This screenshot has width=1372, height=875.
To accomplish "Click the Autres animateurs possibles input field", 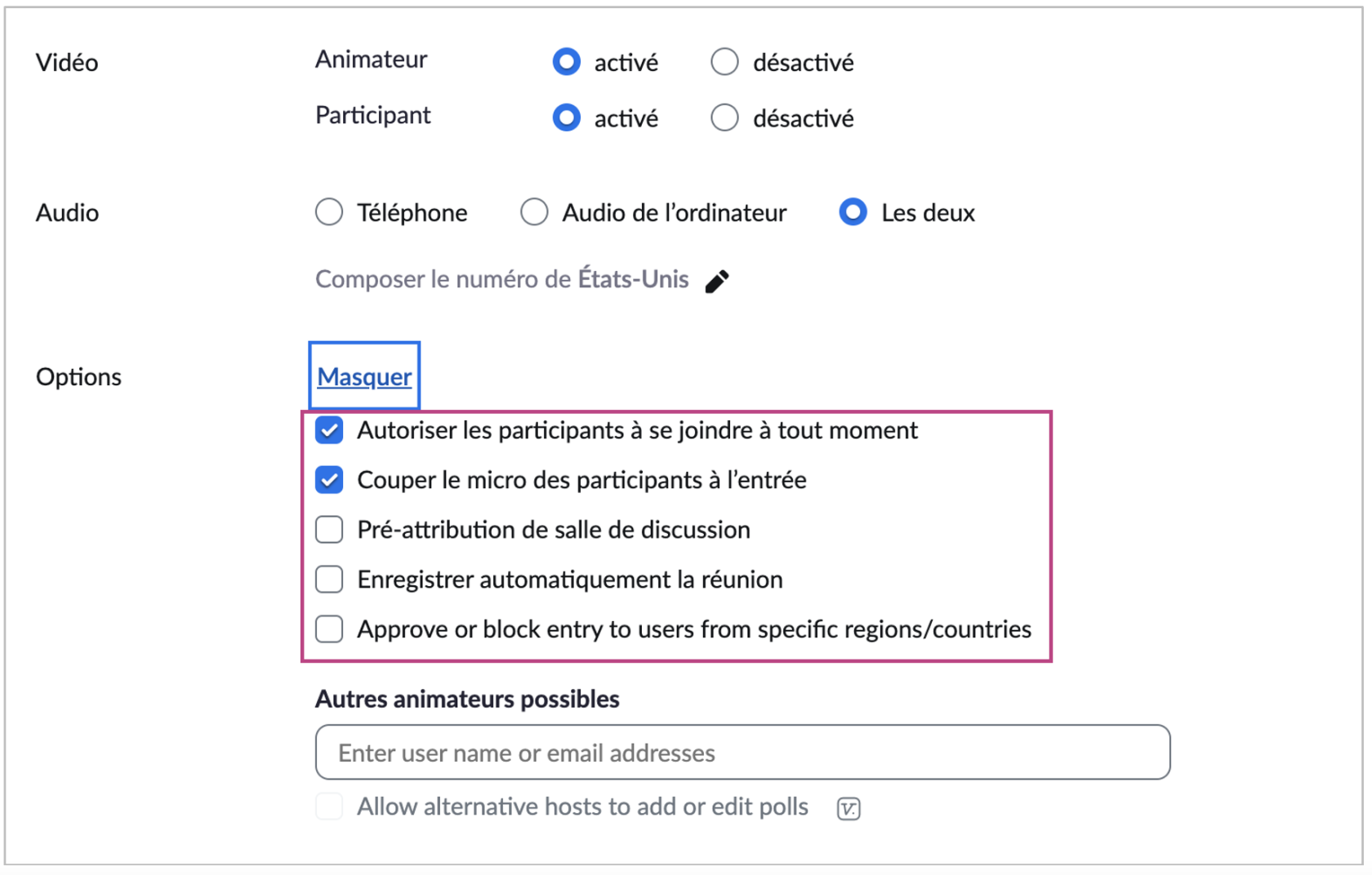I will pyautogui.click(x=742, y=752).
